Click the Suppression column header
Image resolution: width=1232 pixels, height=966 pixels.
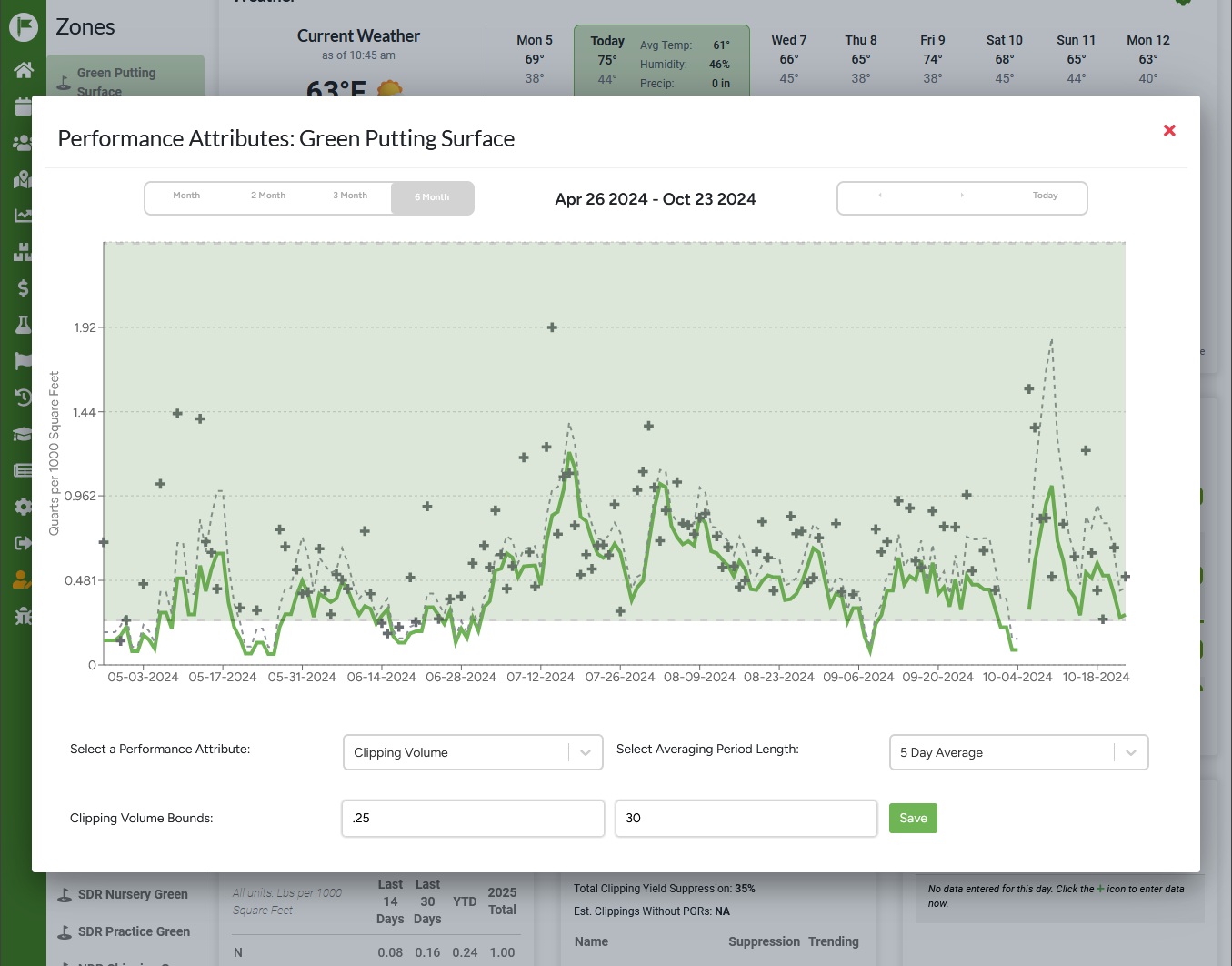[x=764, y=942]
